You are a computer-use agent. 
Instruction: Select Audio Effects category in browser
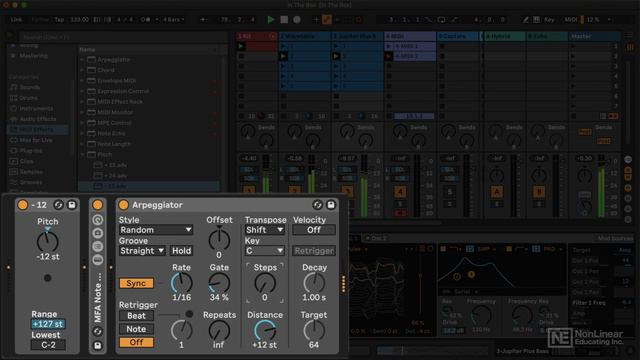coord(38,119)
